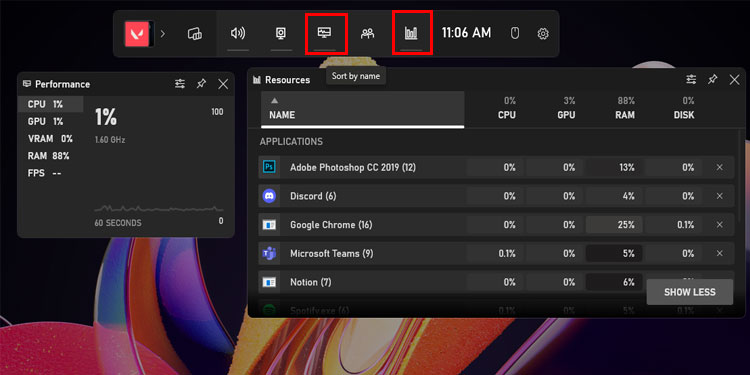Select the Notion (7) row
Viewport: 750px width, 375px height.
496,282
